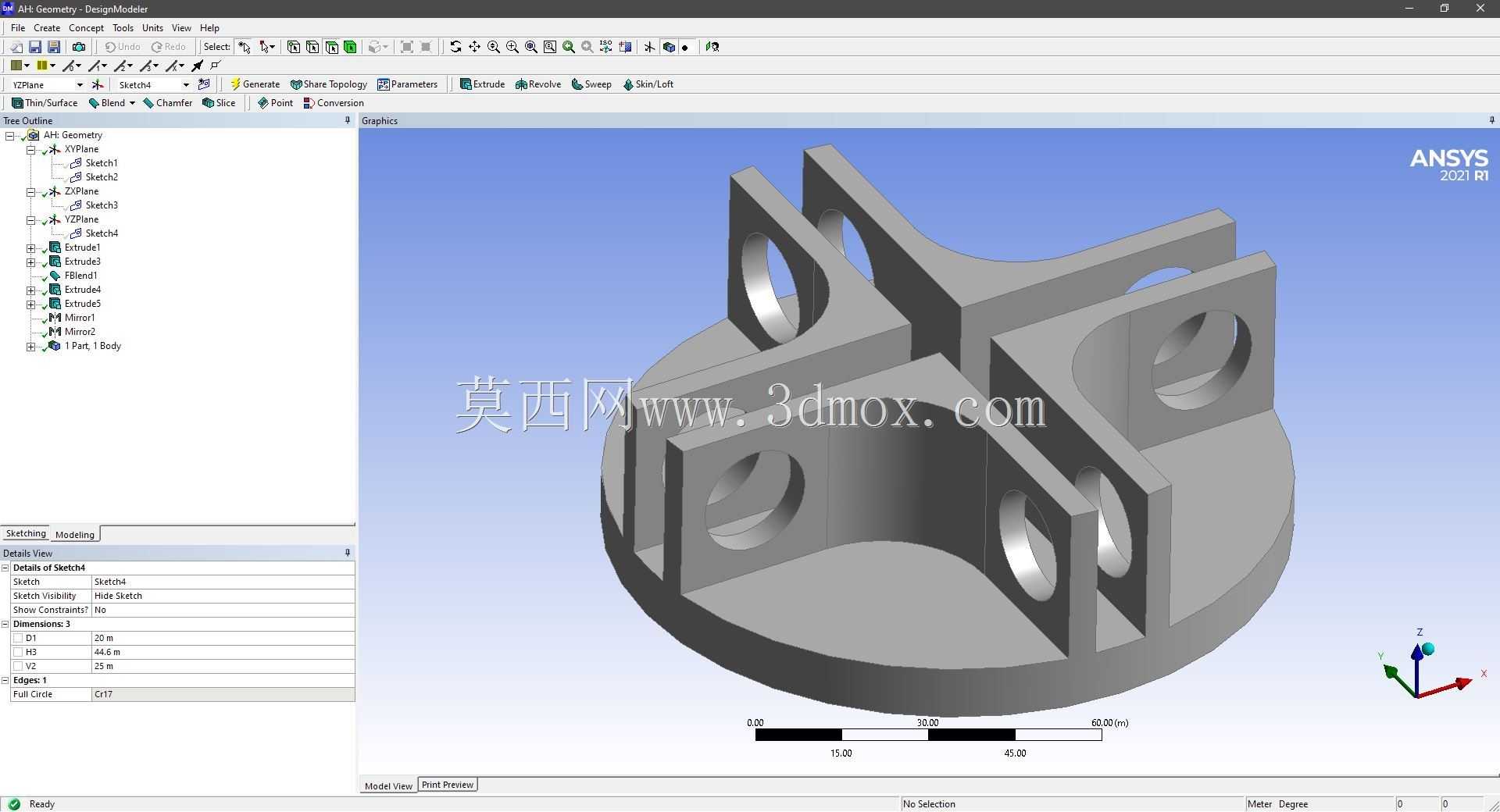The image size is (1500, 812).
Task: Click the image capture camera icon
Action: [79, 47]
